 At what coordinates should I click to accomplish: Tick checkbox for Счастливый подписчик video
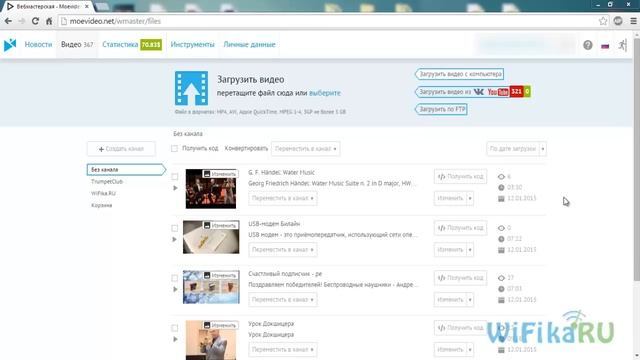(174, 278)
